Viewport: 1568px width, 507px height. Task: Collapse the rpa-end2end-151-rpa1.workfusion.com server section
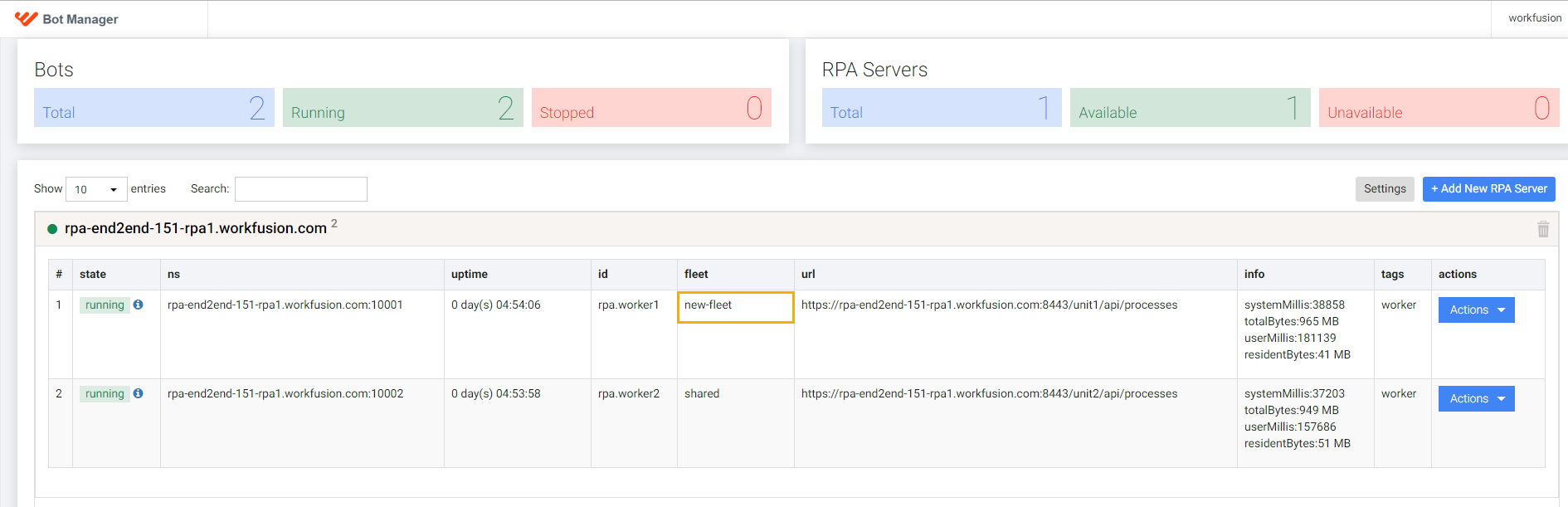tap(196, 228)
